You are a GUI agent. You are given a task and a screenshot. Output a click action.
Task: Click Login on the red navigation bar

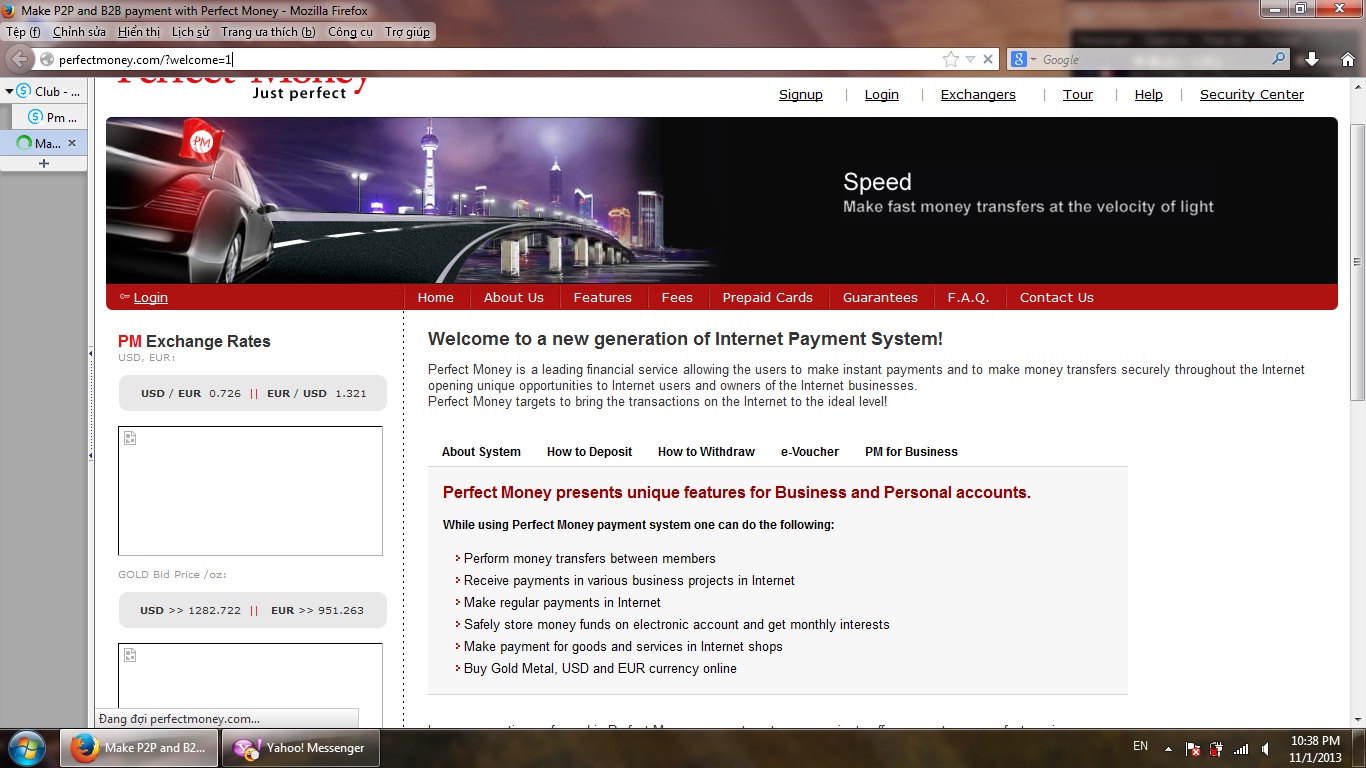(151, 298)
